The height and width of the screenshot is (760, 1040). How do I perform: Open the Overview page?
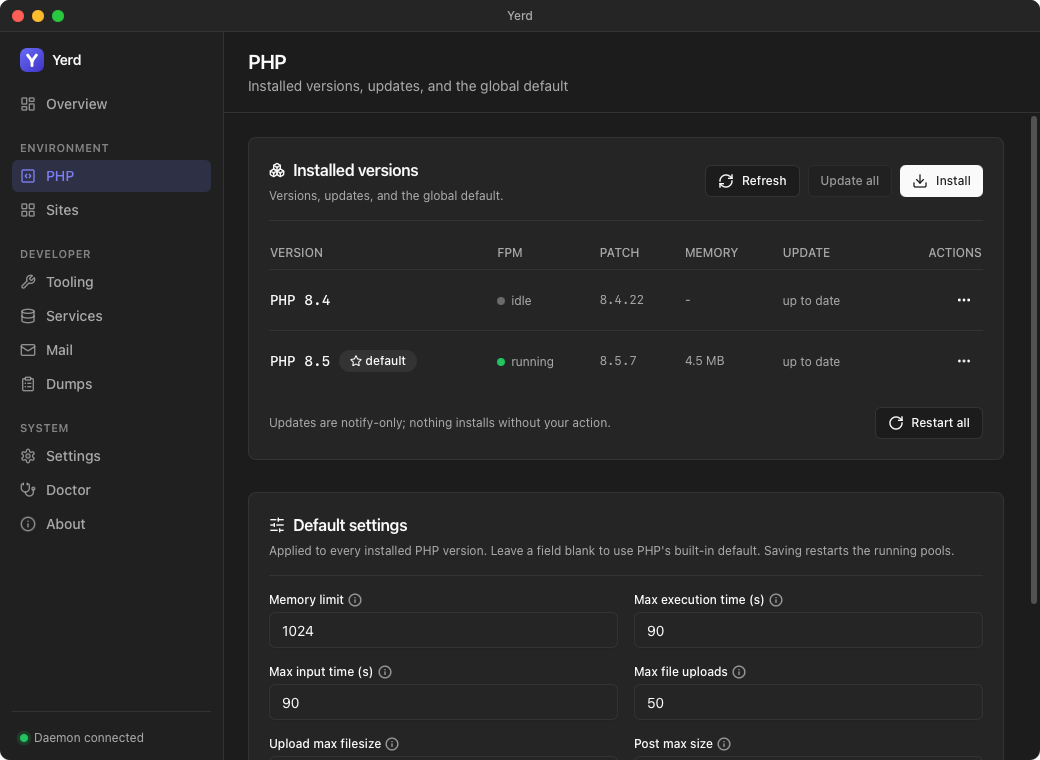pos(111,104)
